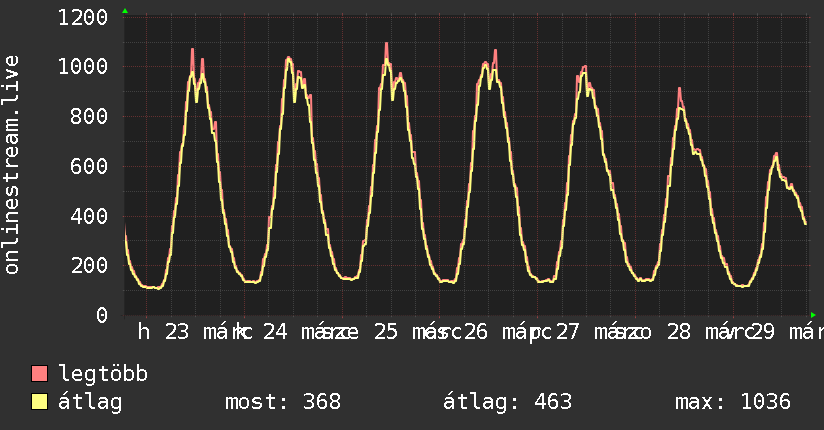Click the 23 date label on x-axis
Screen dimensions: 824x430
[x=177, y=332]
